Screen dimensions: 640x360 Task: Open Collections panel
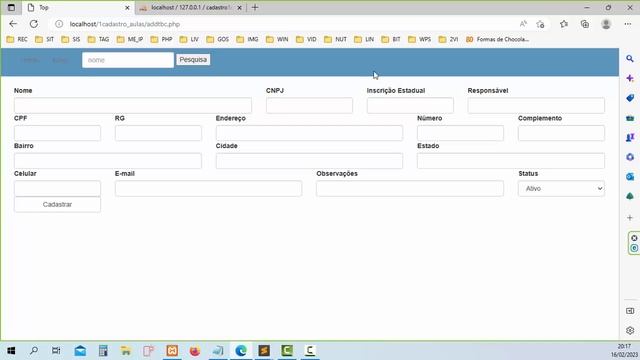585,24
